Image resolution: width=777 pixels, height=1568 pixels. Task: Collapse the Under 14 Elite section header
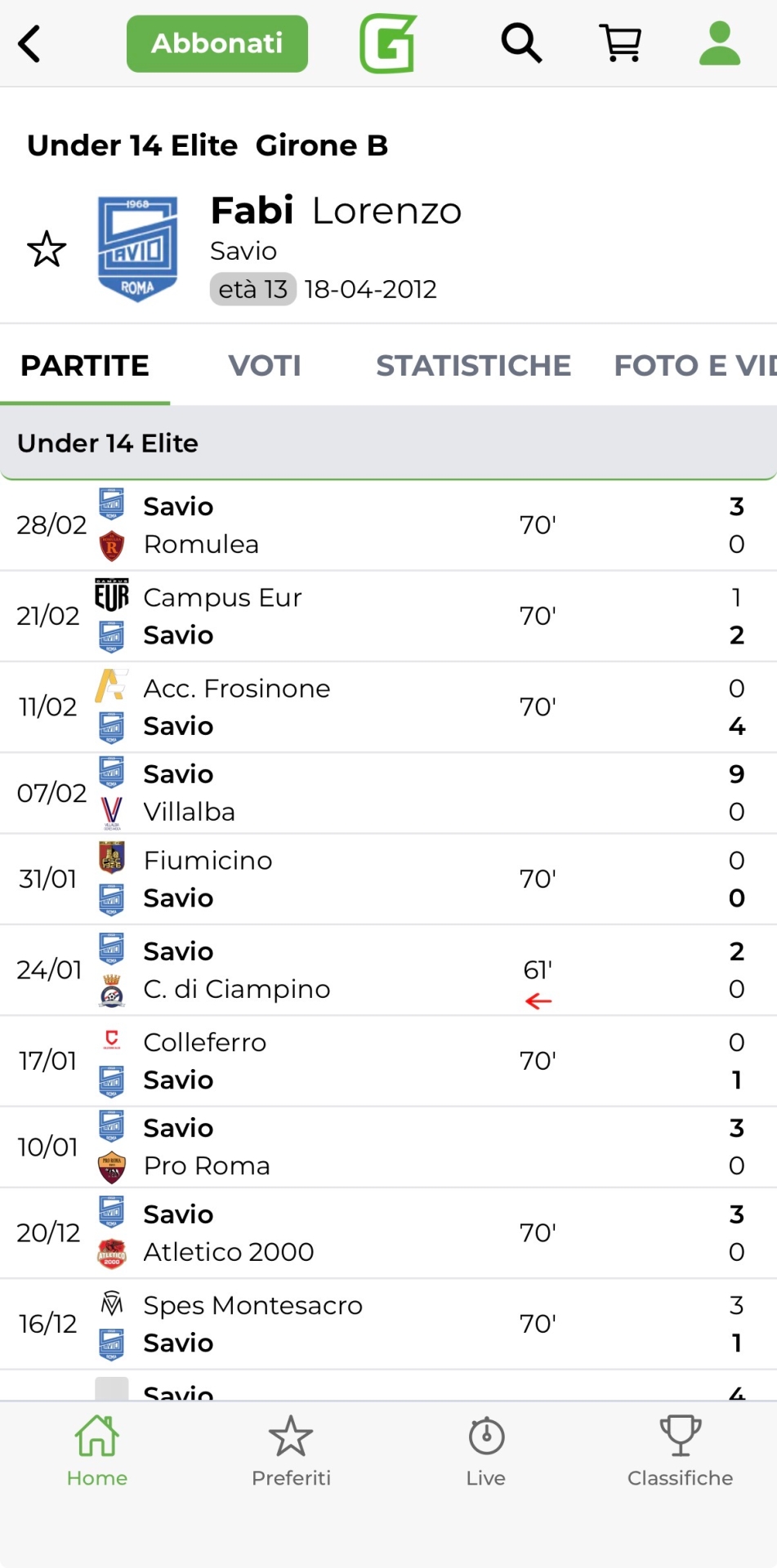[388, 443]
